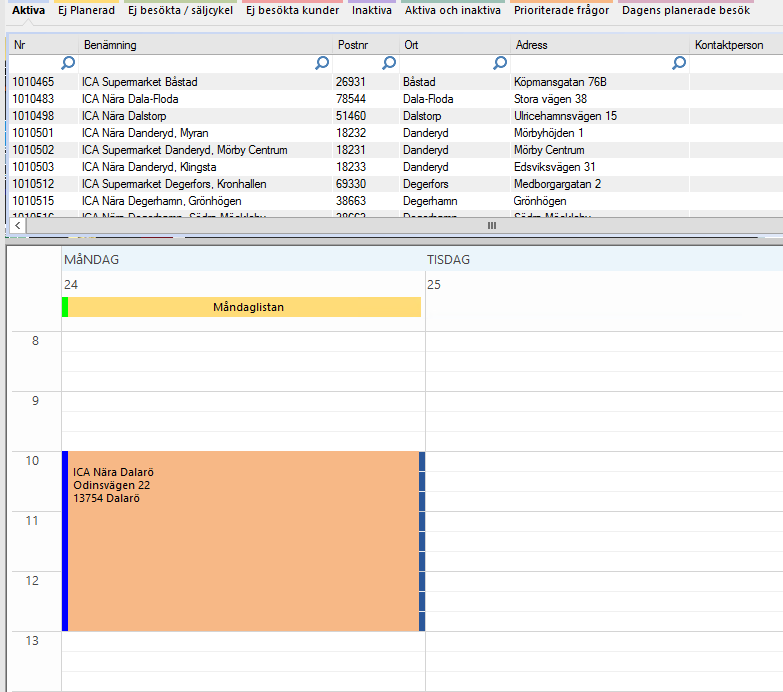The image size is (783, 692).
Task: Click Ort cell Dalstorp
Action: point(422,116)
